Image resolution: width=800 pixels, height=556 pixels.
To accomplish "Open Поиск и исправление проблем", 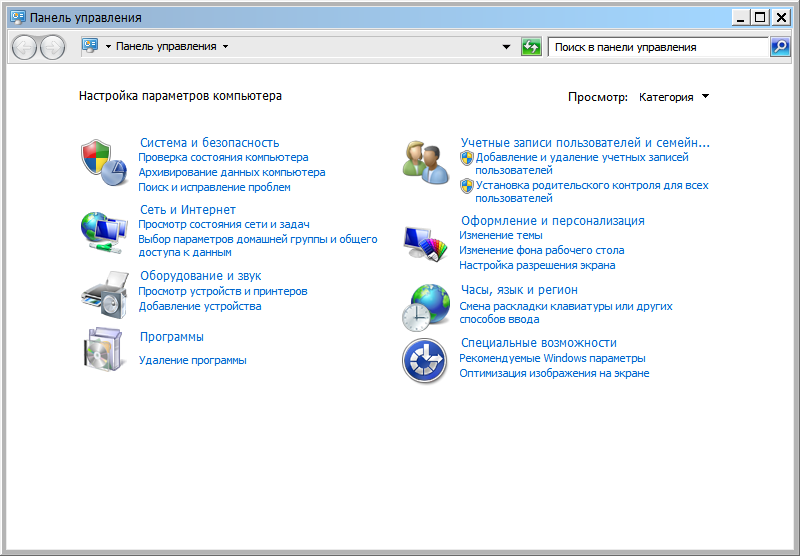I will [214, 187].
